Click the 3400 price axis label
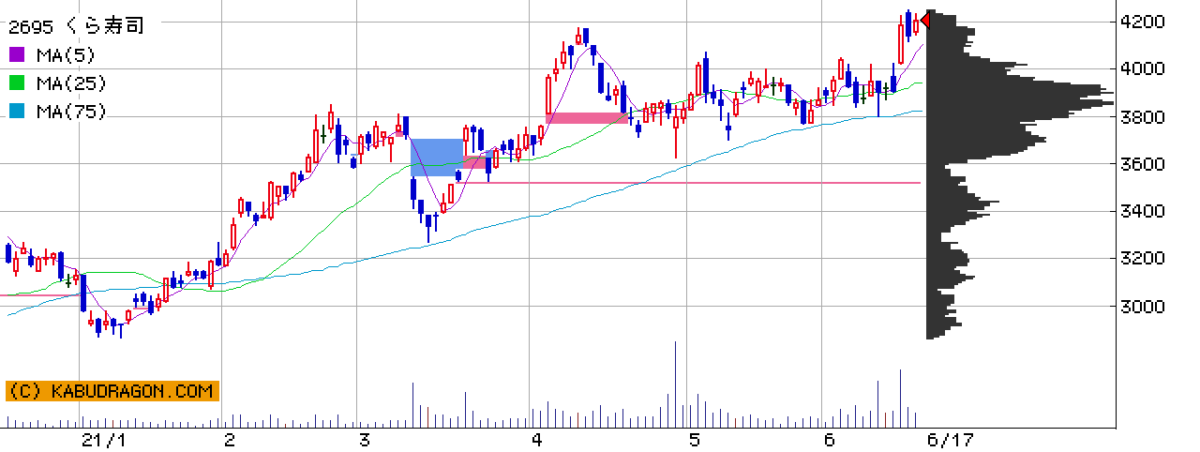This screenshot has width=1200, height=452. (1145, 211)
